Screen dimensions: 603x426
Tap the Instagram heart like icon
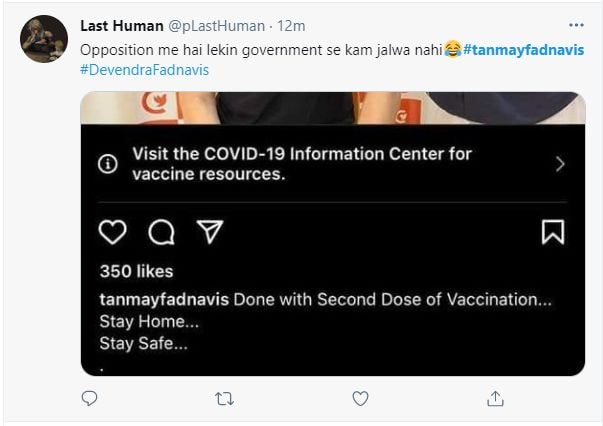click(x=112, y=232)
